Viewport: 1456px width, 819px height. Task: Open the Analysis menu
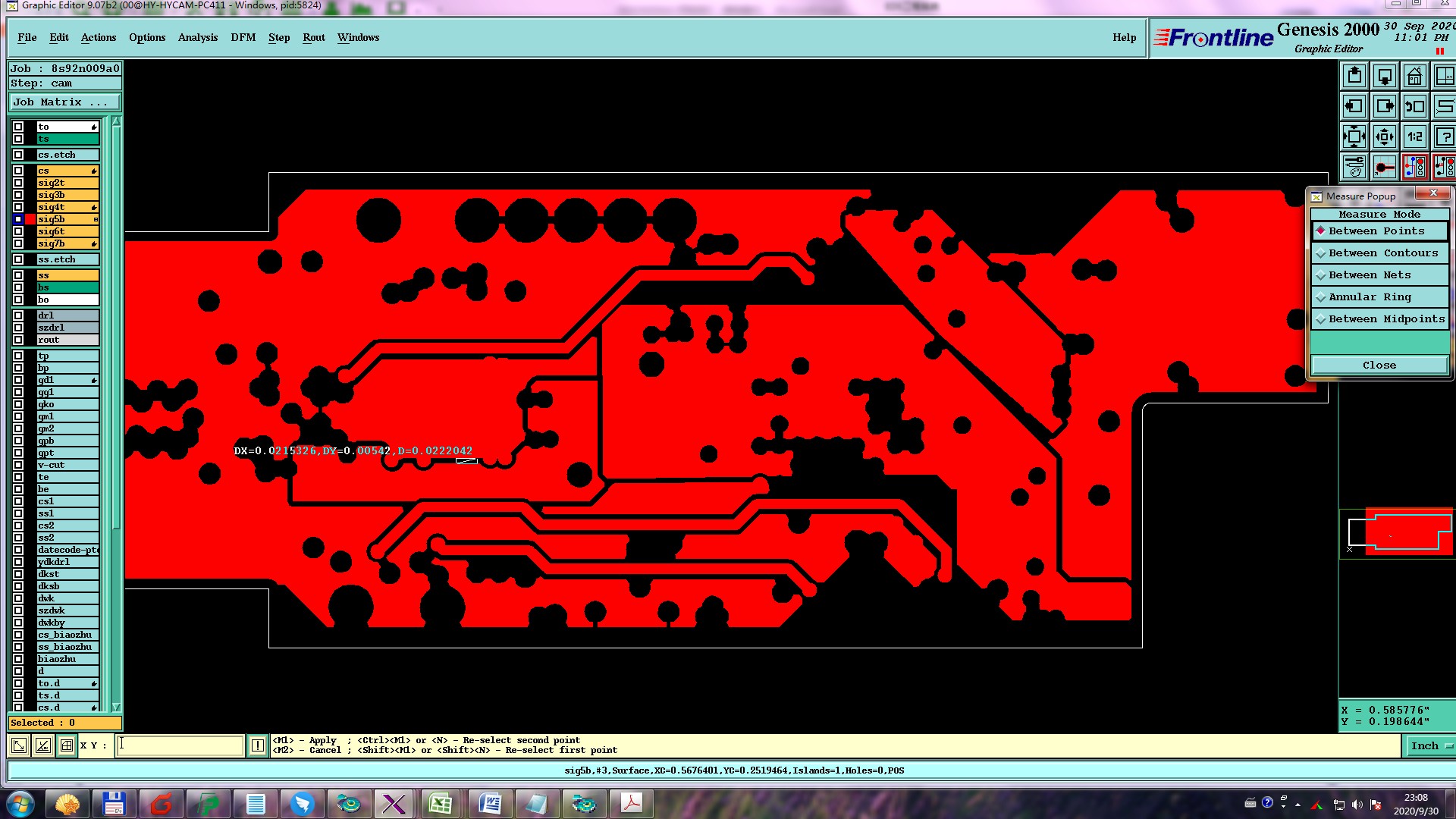click(197, 37)
